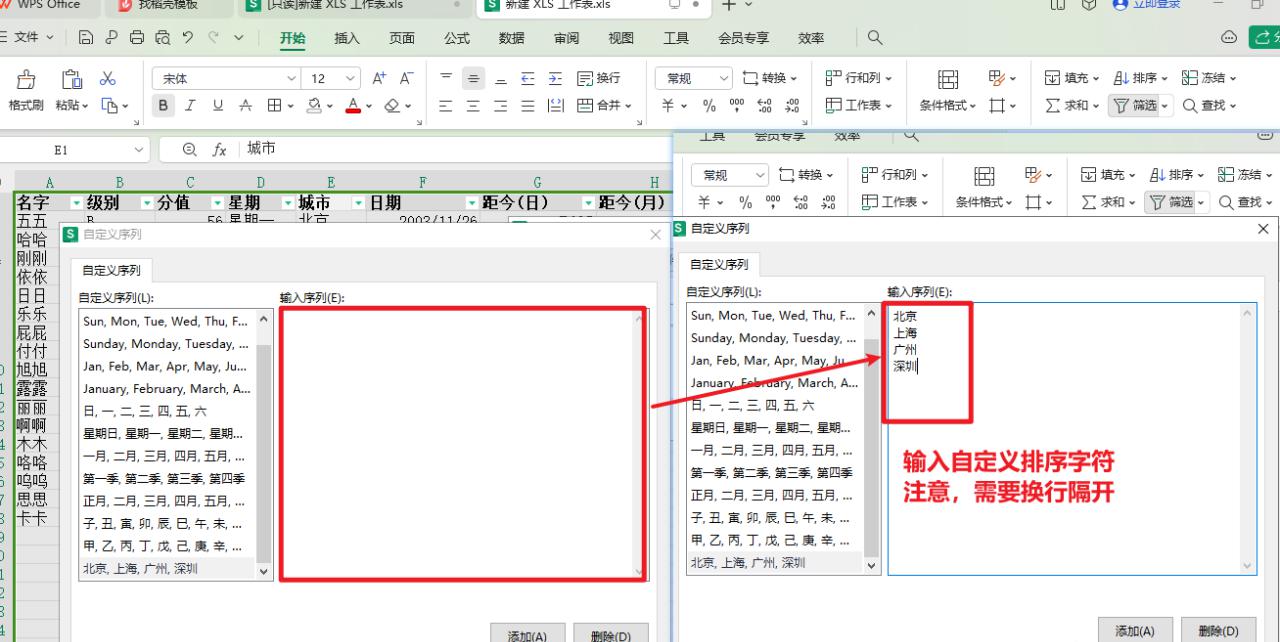
Task: Increase indent in alignment group
Action: tap(555, 78)
